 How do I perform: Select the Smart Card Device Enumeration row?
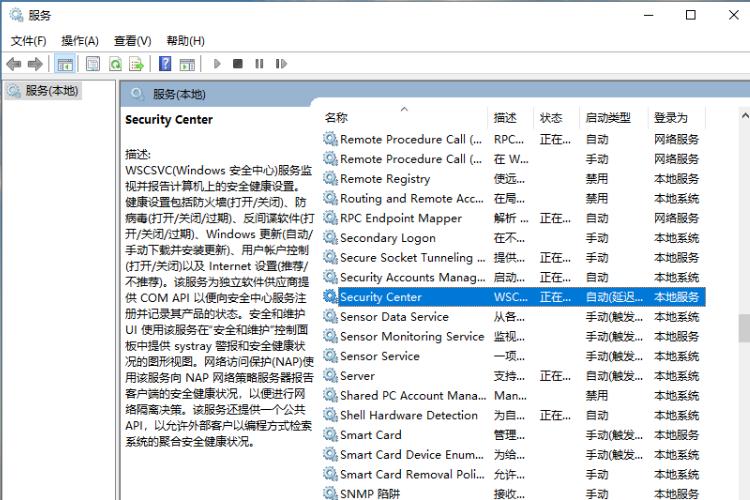click(514, 455)
